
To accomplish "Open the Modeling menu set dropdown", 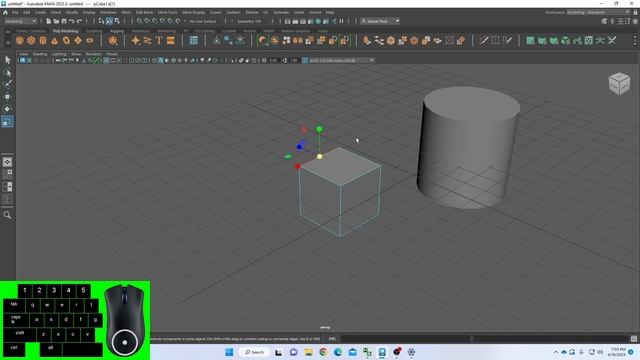I will (20, 21).
